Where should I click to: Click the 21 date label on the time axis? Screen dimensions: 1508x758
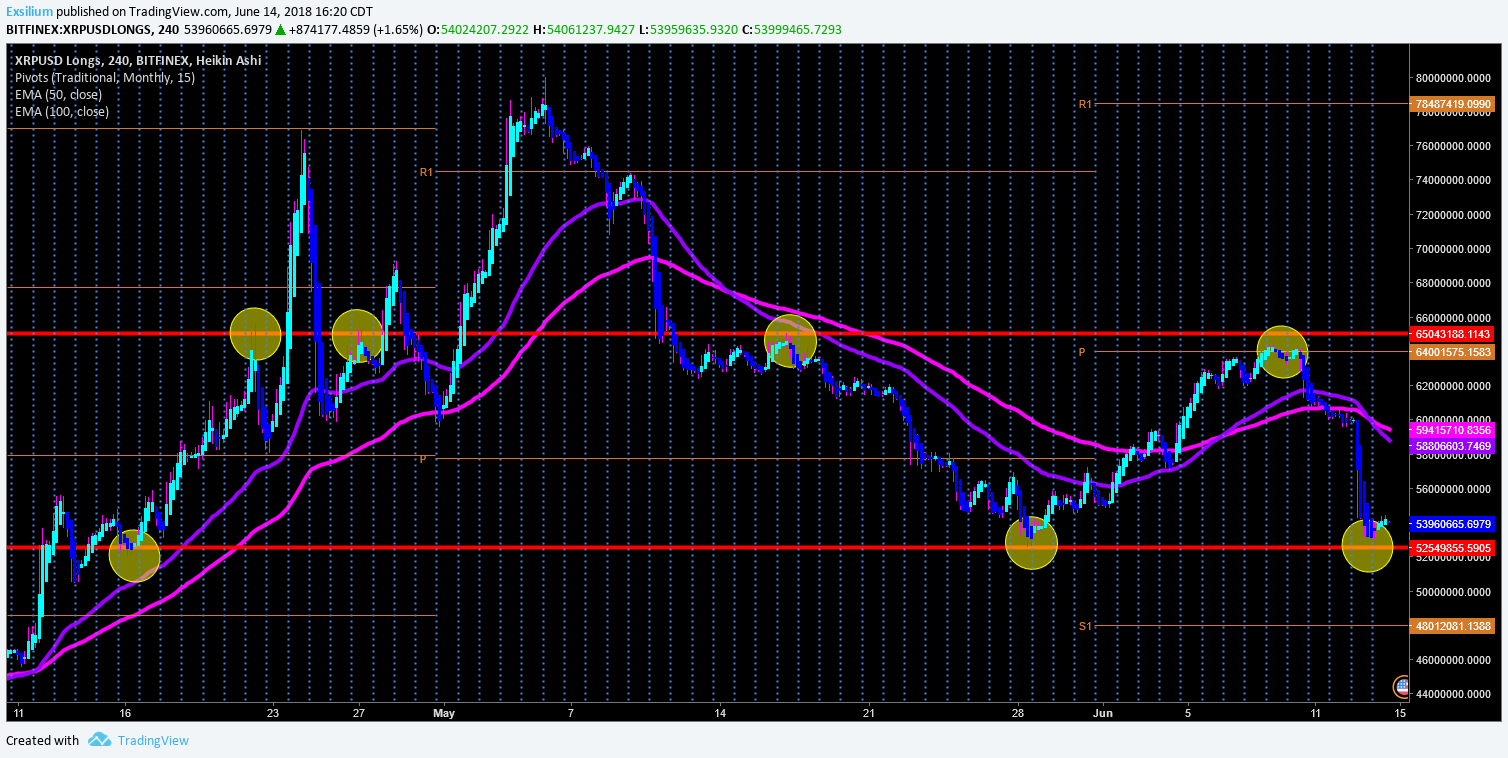click(869, 713)
